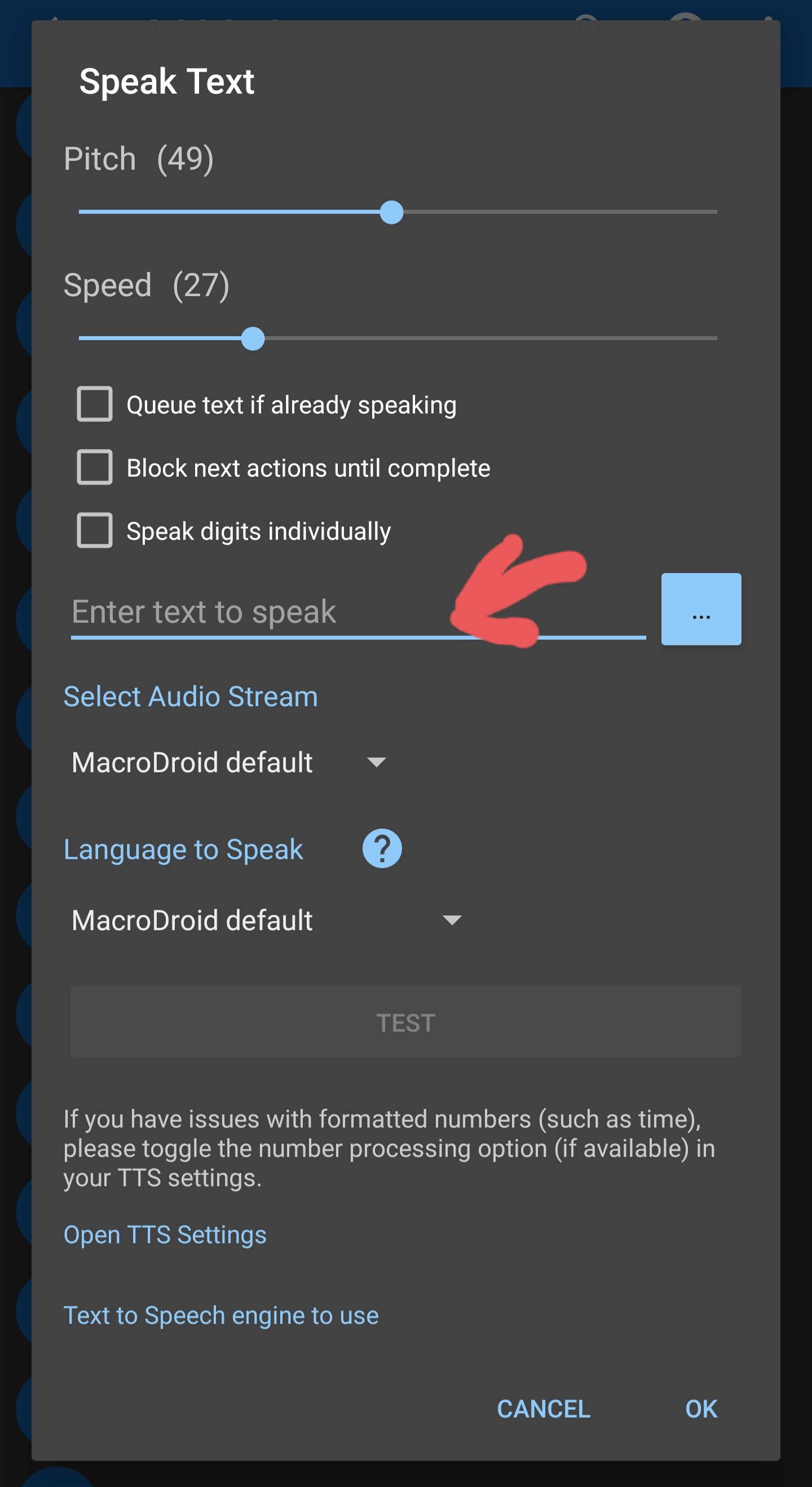
Task: Click the Pitch slider handle
Action: point(392,213)
